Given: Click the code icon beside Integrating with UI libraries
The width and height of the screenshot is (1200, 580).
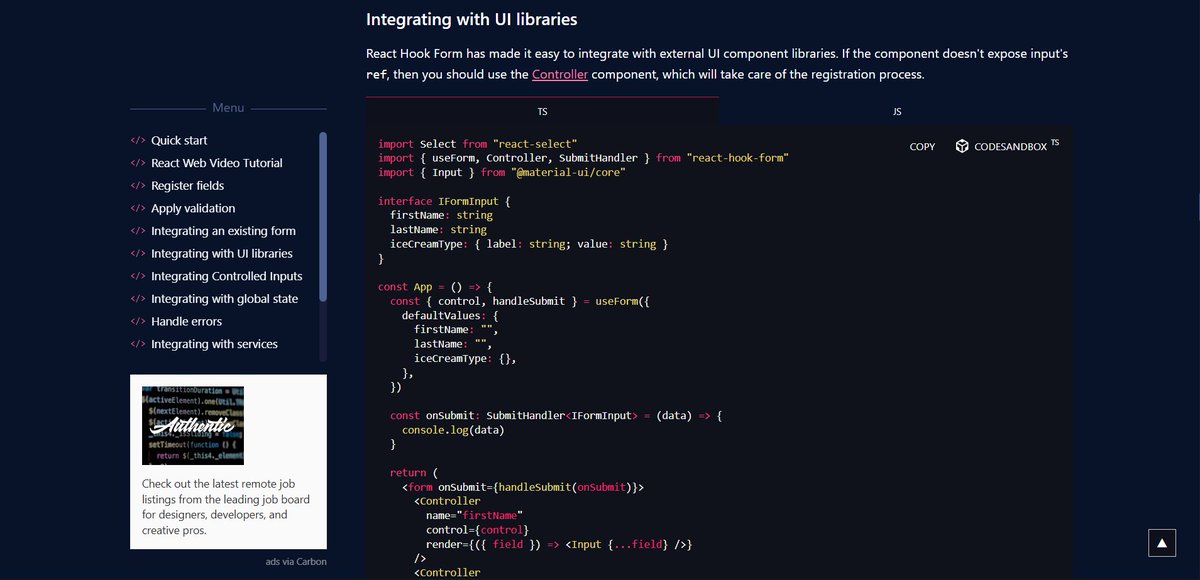Looking at the screenshot, I should point(138,254).
